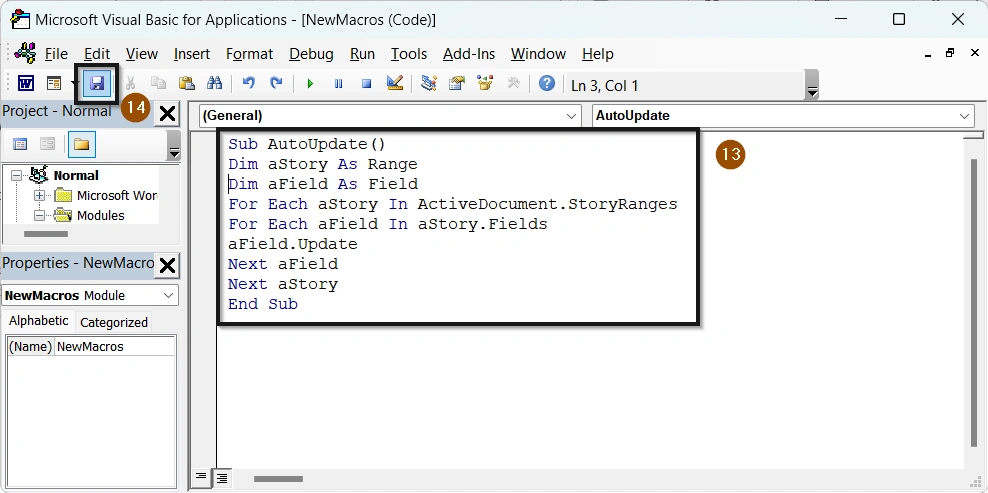Click the Reset stop icon
This screenshot has height=493, width=988.
point(367,83)
